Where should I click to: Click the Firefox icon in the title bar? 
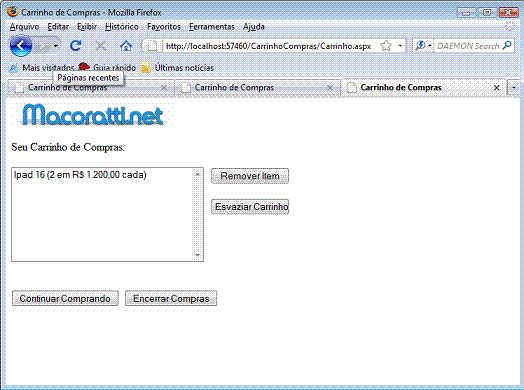click(x=13, y=12)
